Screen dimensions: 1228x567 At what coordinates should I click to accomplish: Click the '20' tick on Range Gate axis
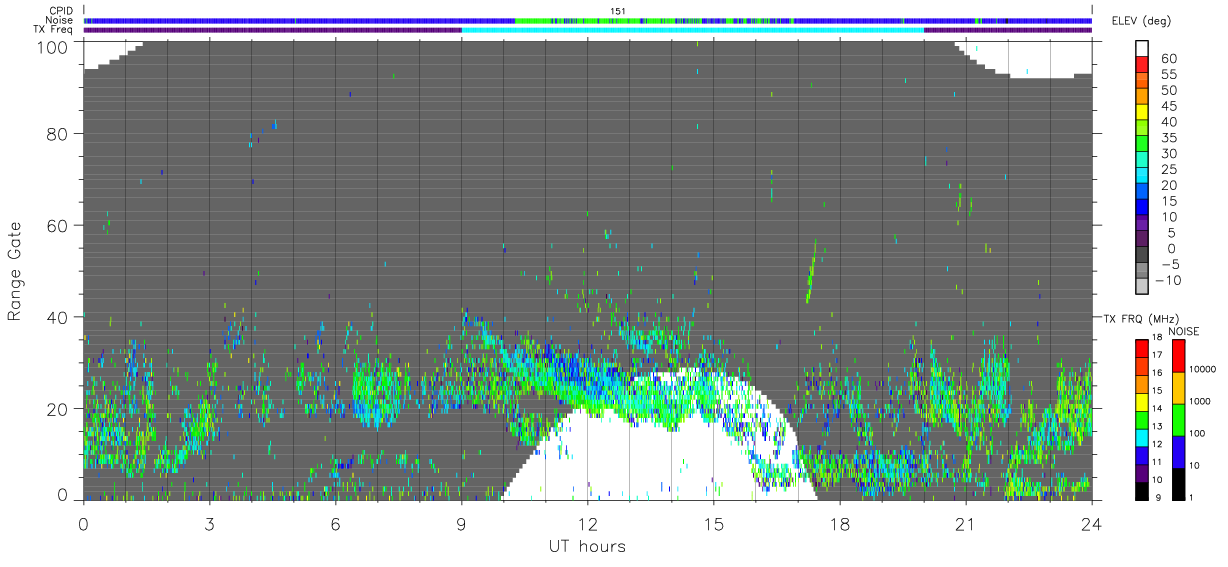coord(57,409)
